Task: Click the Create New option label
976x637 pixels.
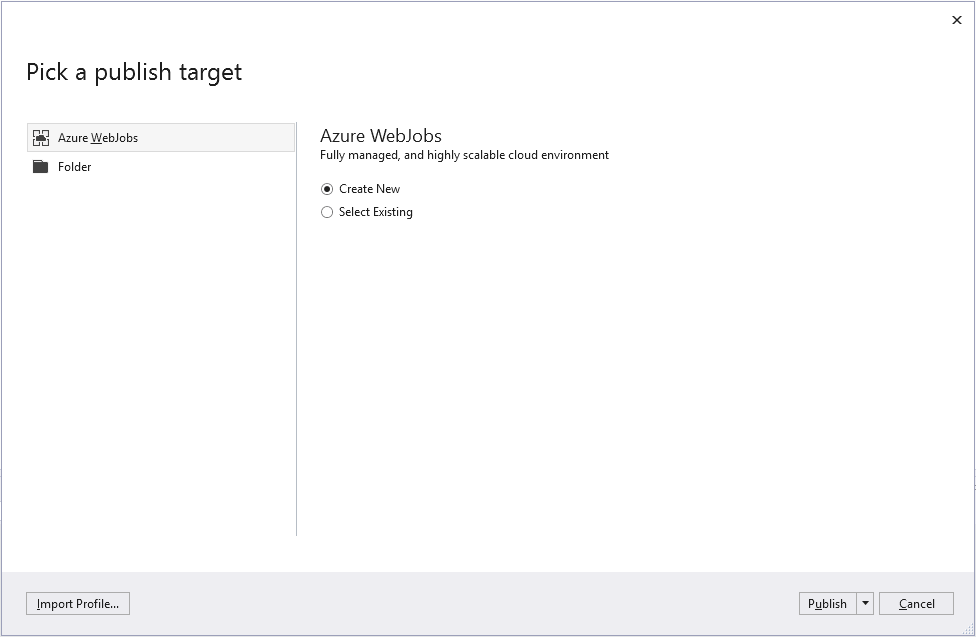Action: (x=369, y=189)
